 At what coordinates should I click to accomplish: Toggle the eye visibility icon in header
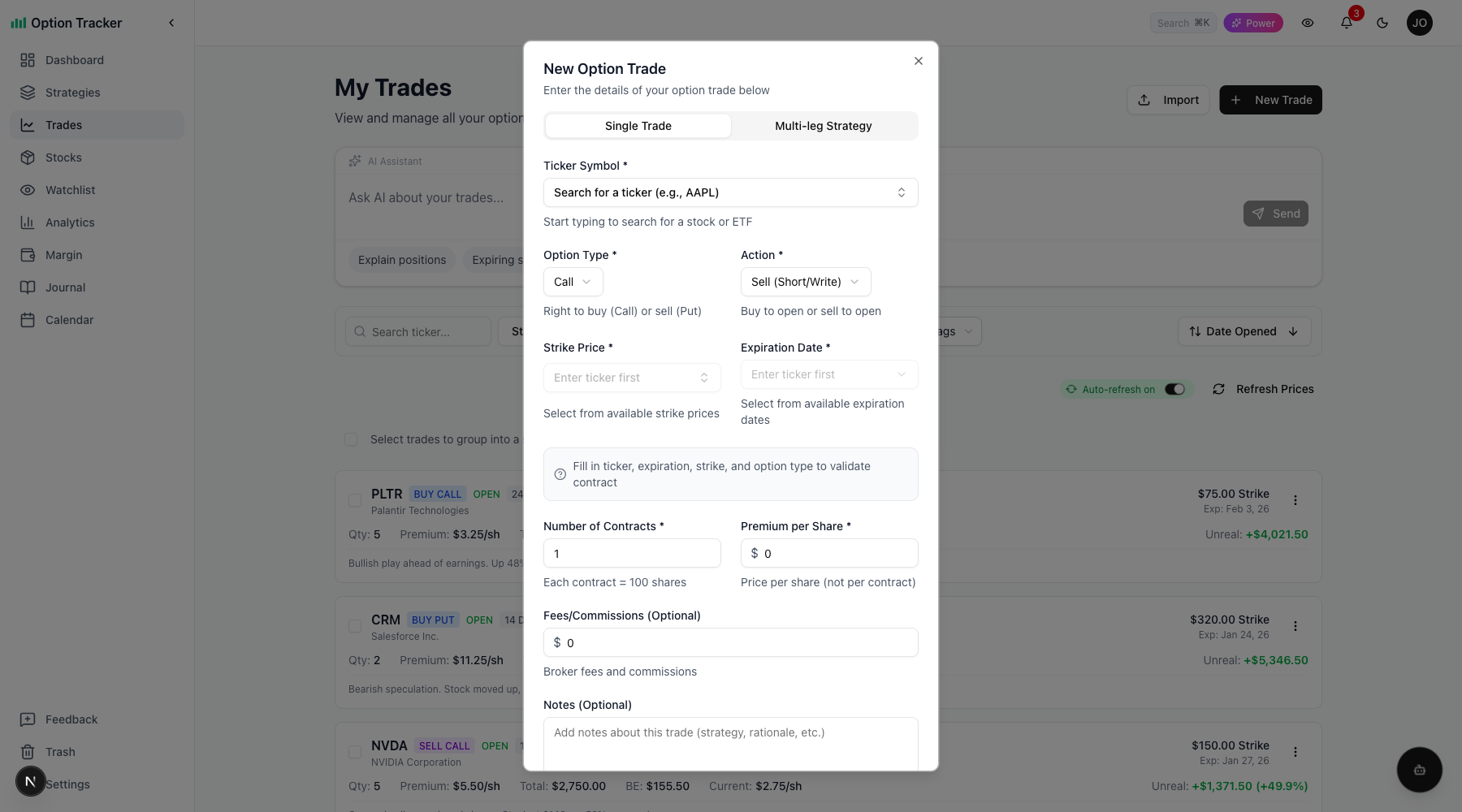(1308, 23)
